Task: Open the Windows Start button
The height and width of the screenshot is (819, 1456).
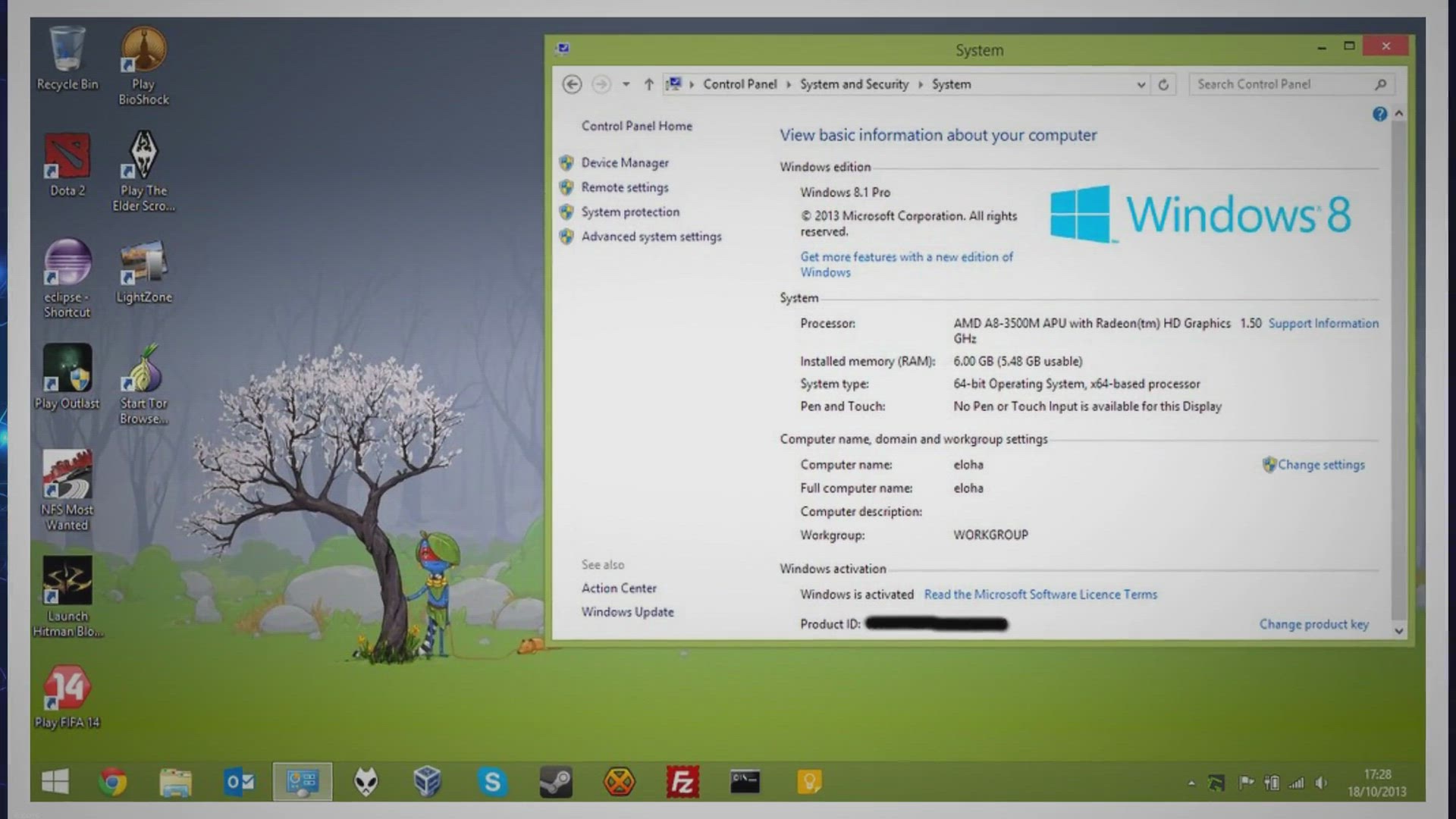Action: pyautogui.click(x=55, y=782)
